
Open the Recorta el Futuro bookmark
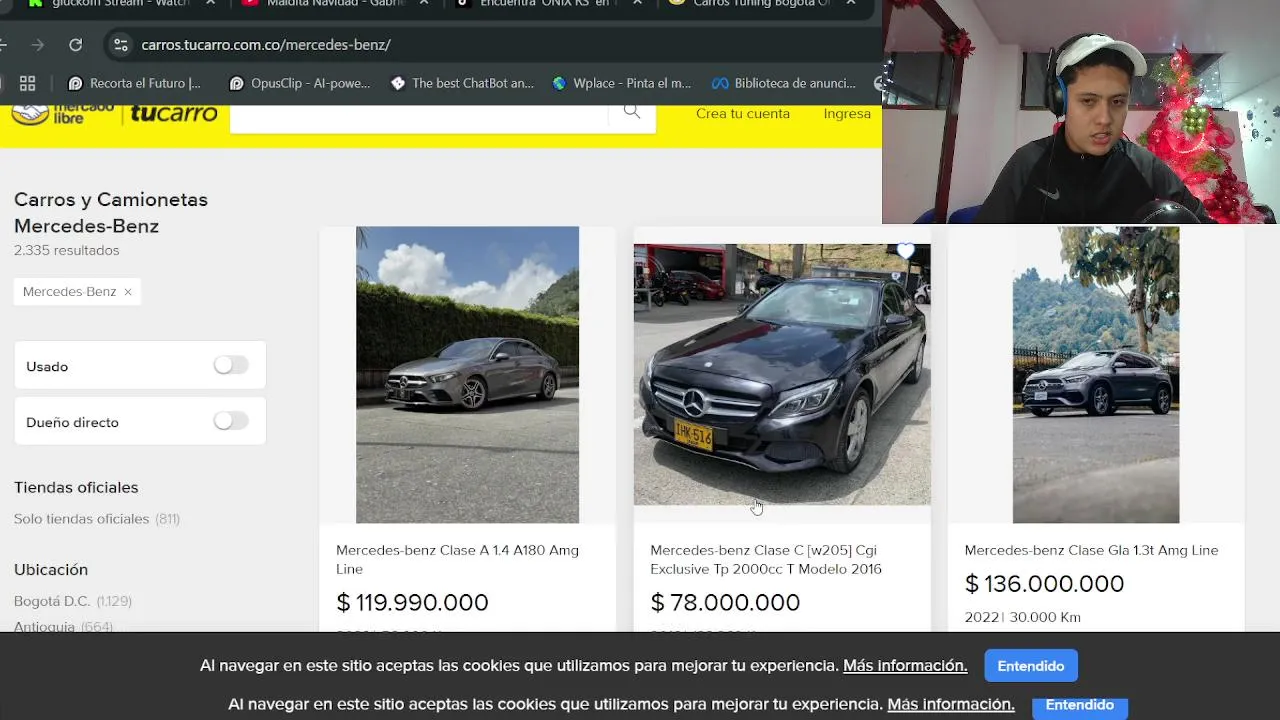tap(134, 83)
